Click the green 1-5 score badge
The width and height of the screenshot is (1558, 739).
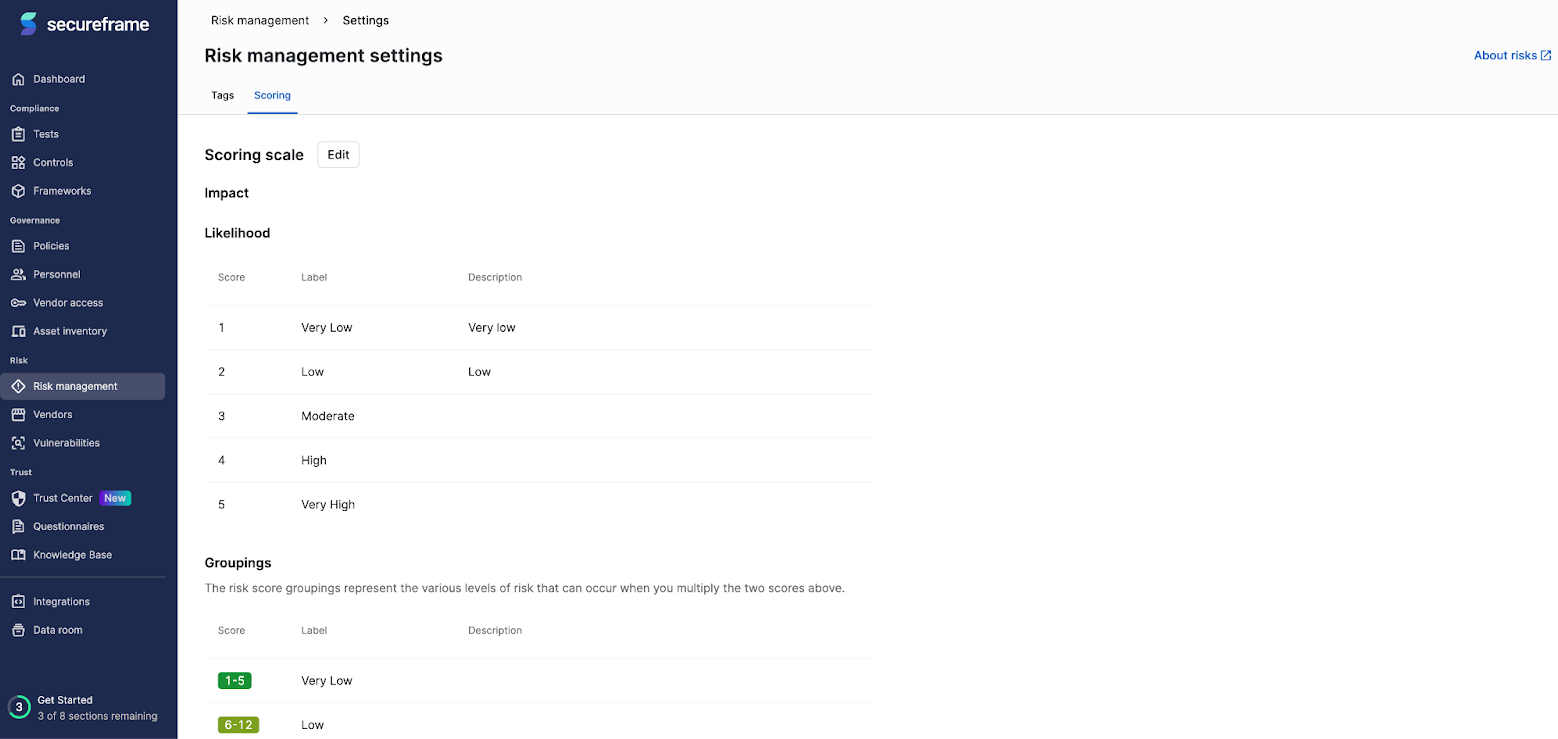pyautogui.click(x=235, y=681)
